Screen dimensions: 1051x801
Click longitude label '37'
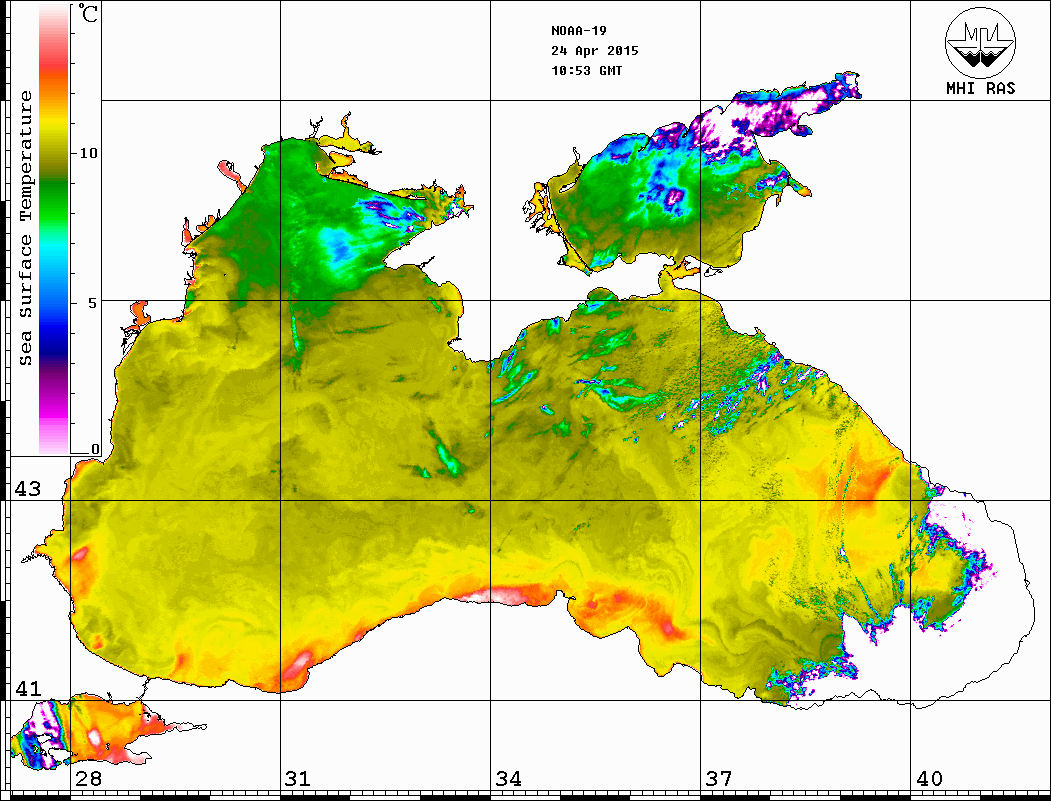tap(718, 779)
